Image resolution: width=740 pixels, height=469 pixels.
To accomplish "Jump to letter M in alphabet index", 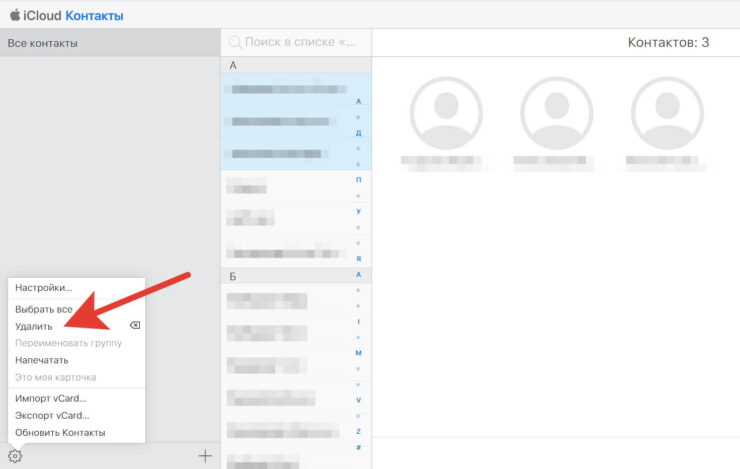I will (358, 353).
